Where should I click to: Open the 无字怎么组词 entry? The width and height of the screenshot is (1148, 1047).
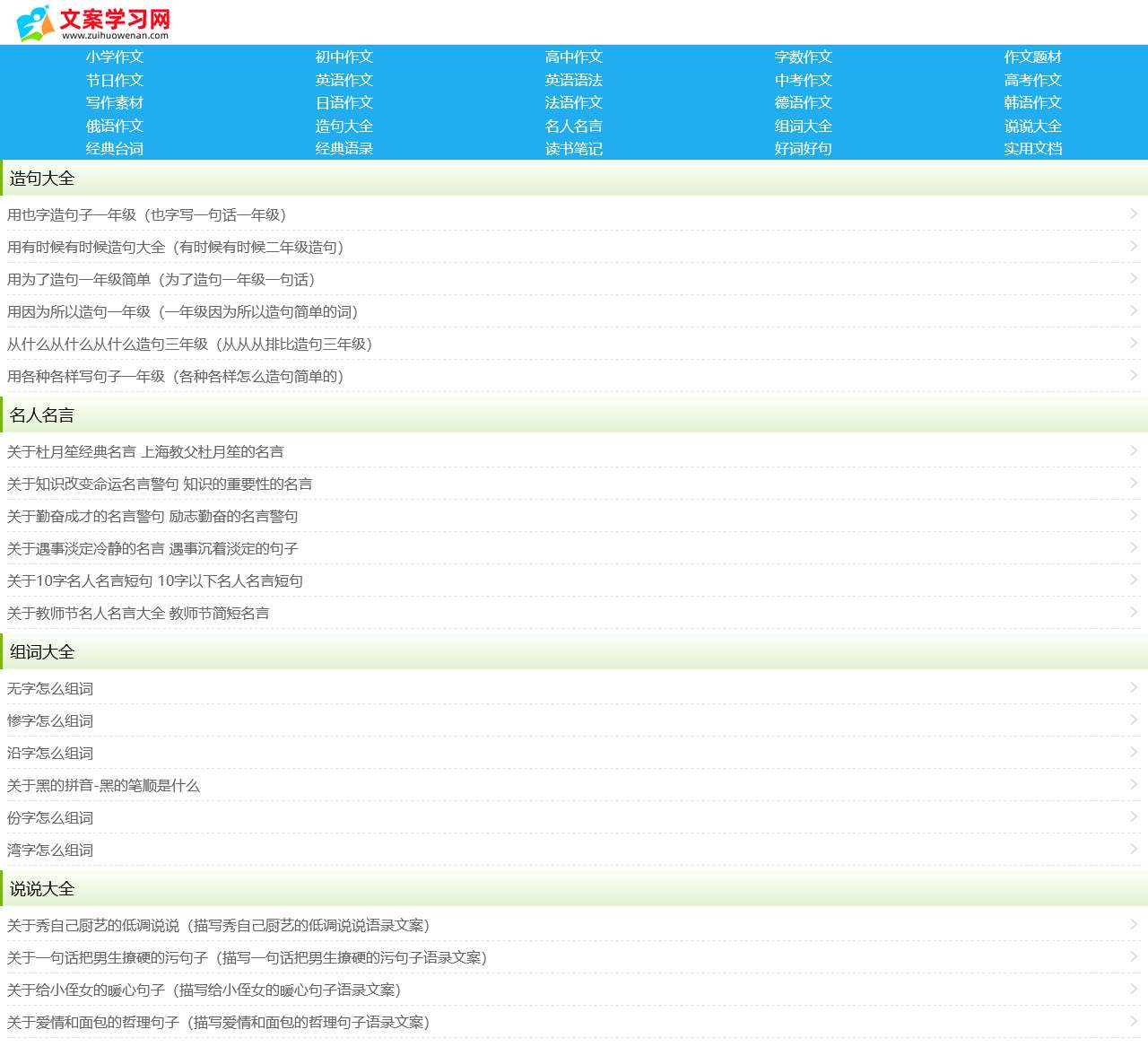49,688
